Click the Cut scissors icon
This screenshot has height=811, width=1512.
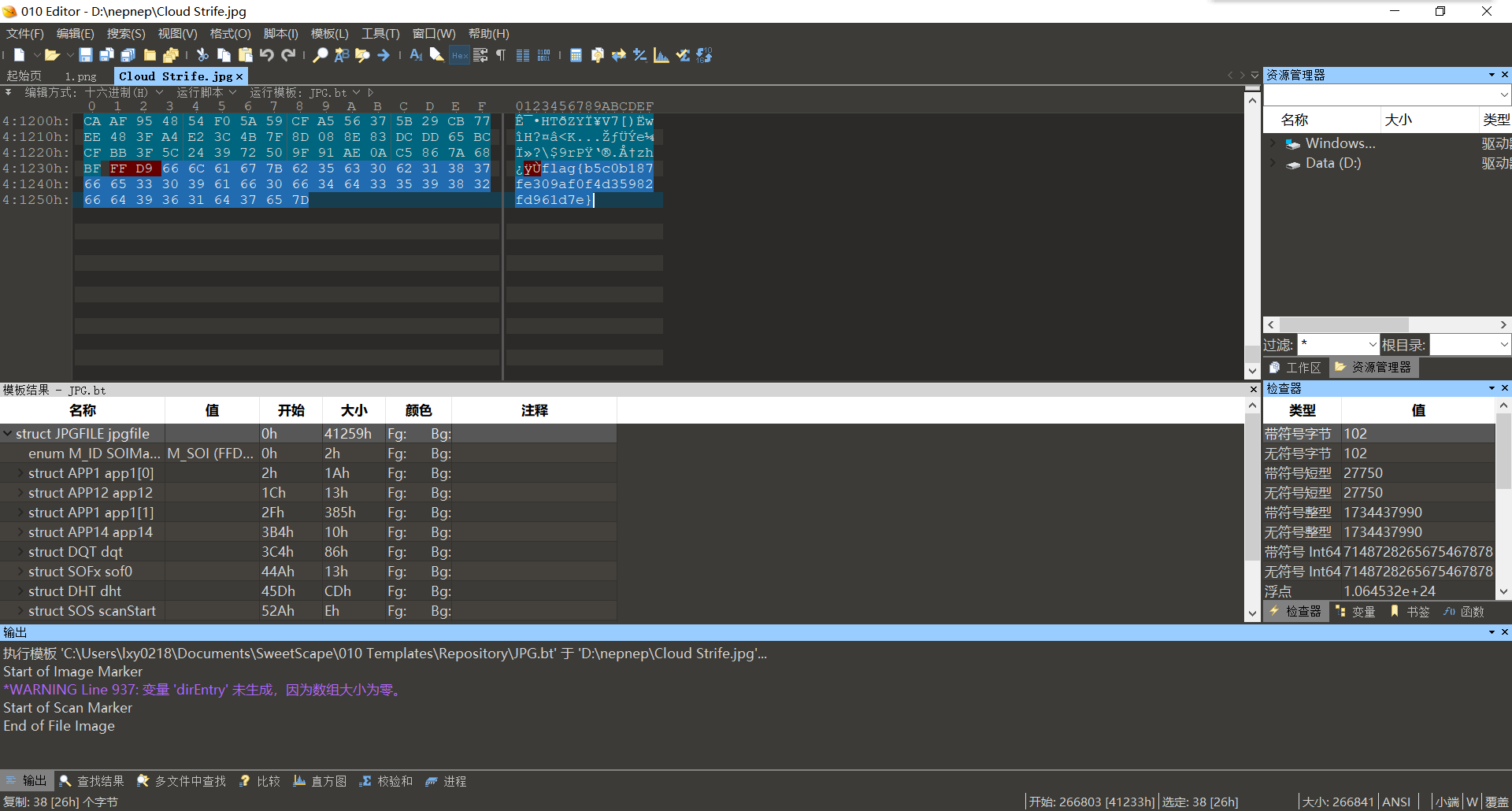[x=202, y=55]
